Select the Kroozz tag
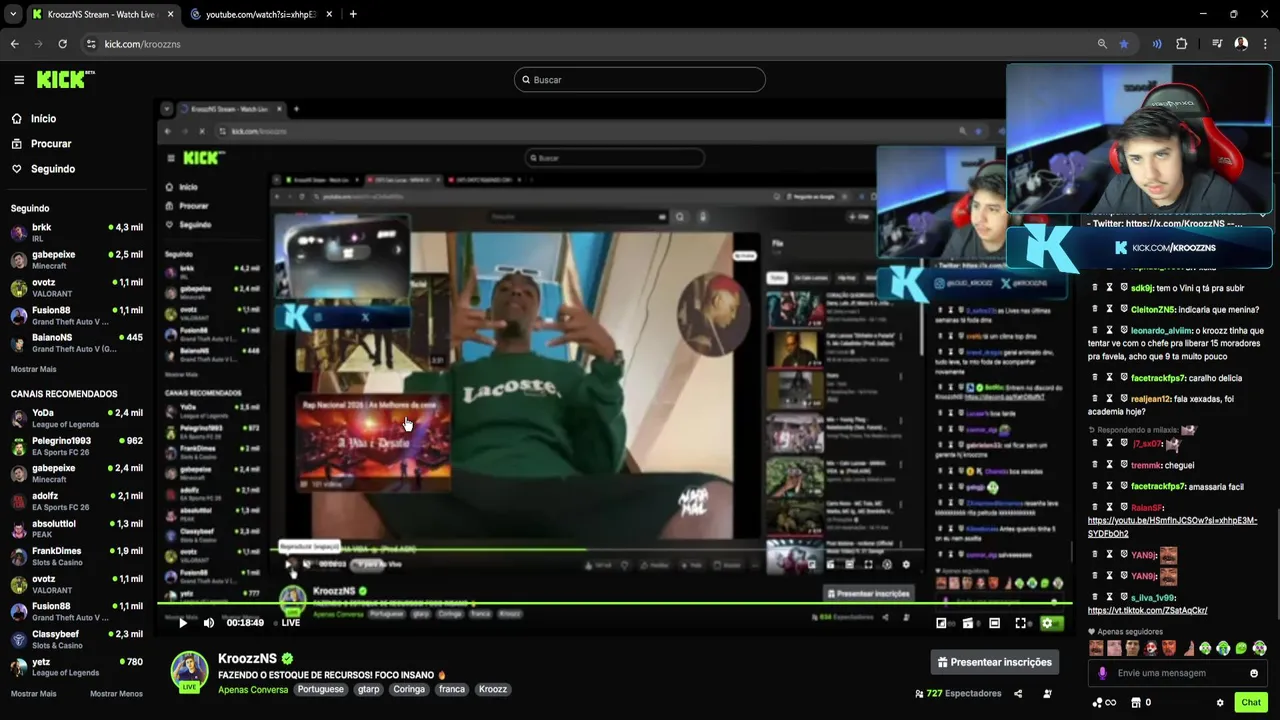Viewport: 1280px width, 720px height. pos(493,690)
